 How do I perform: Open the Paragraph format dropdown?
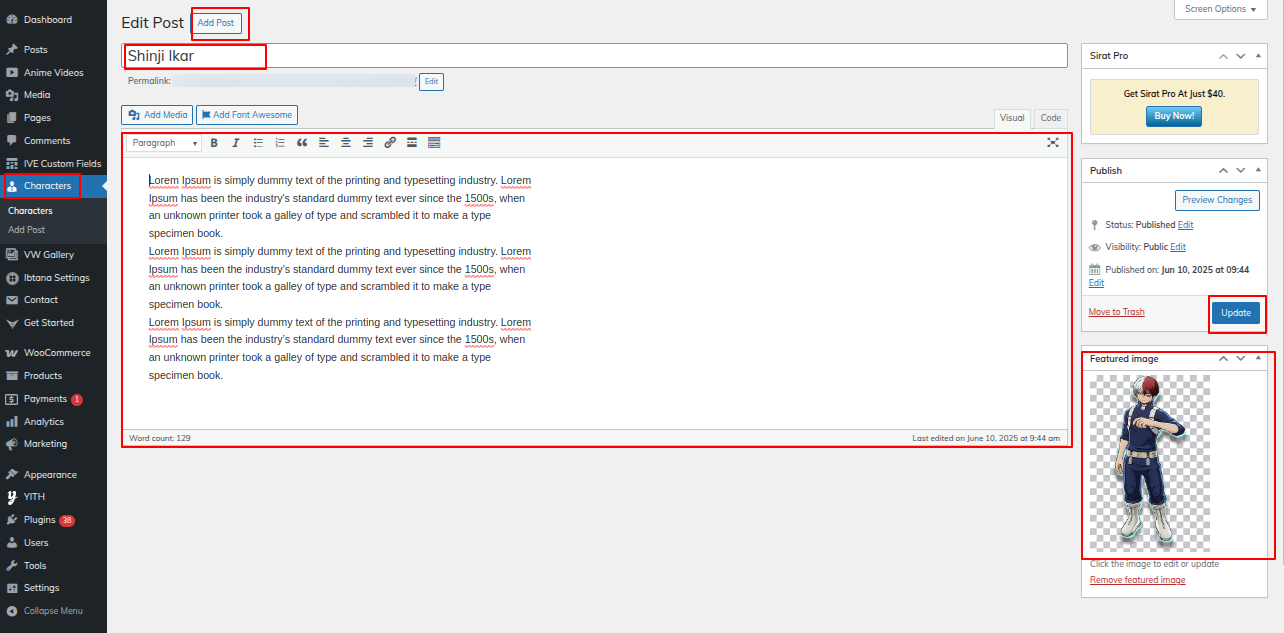[164, 143]
